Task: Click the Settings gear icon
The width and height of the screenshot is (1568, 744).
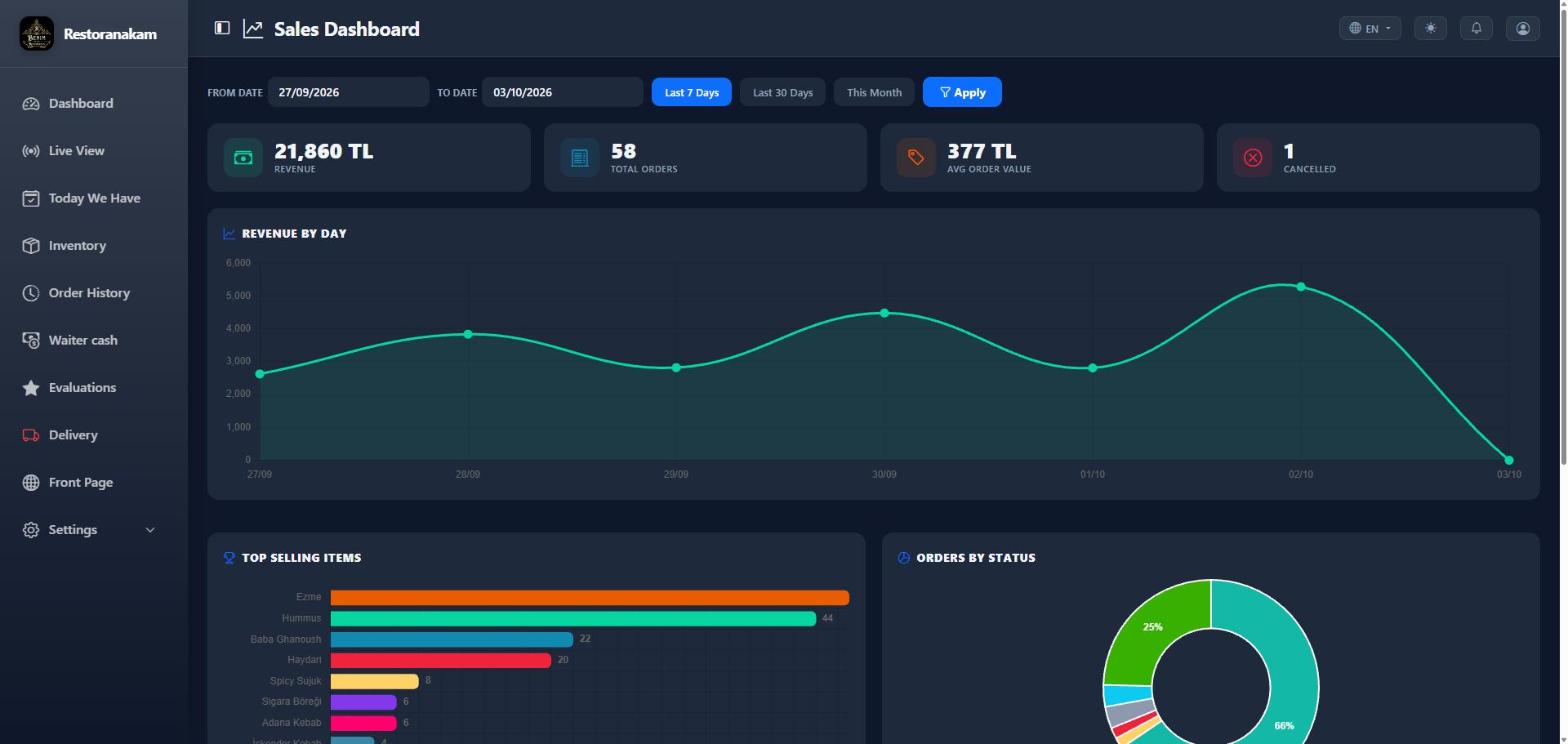Action: click(x=31, y=530)
